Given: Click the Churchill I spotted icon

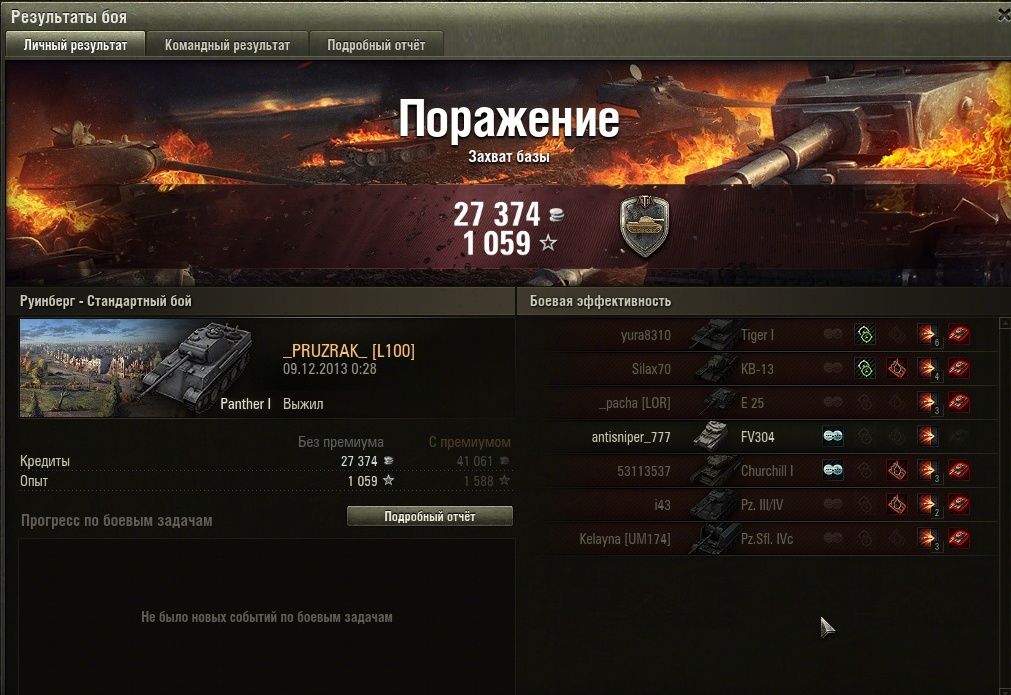Looking at the screenshot, I should pyautogui.click(x=833, y=471).
